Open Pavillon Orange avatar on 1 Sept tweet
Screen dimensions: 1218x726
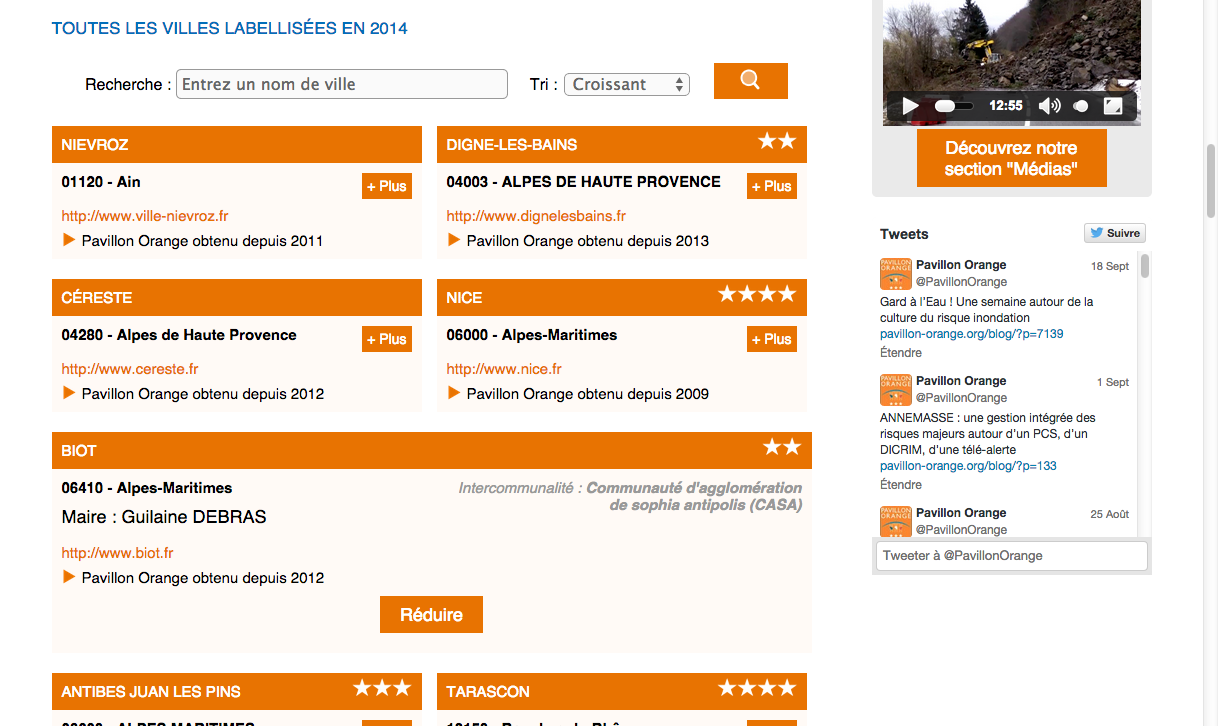895,390
